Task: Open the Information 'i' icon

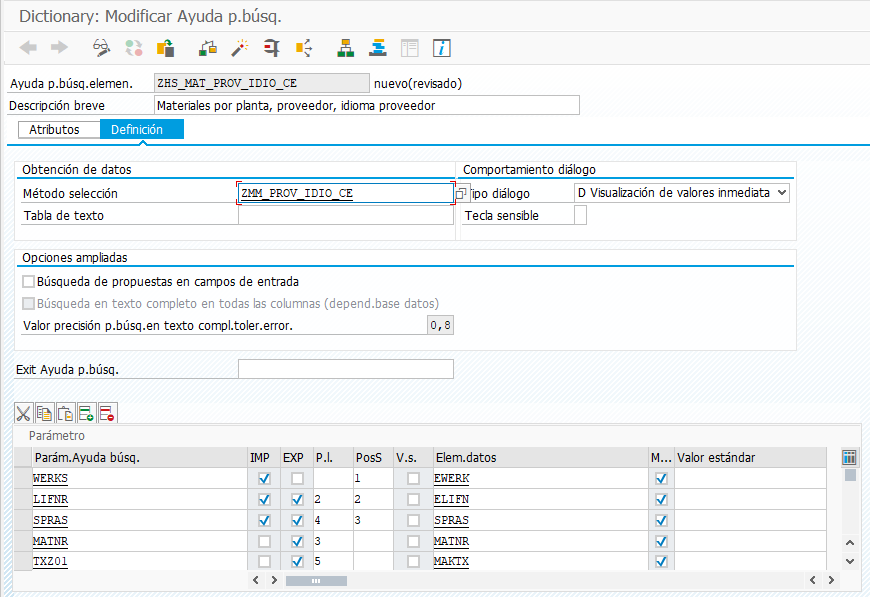Action: (x=442, y=48)
